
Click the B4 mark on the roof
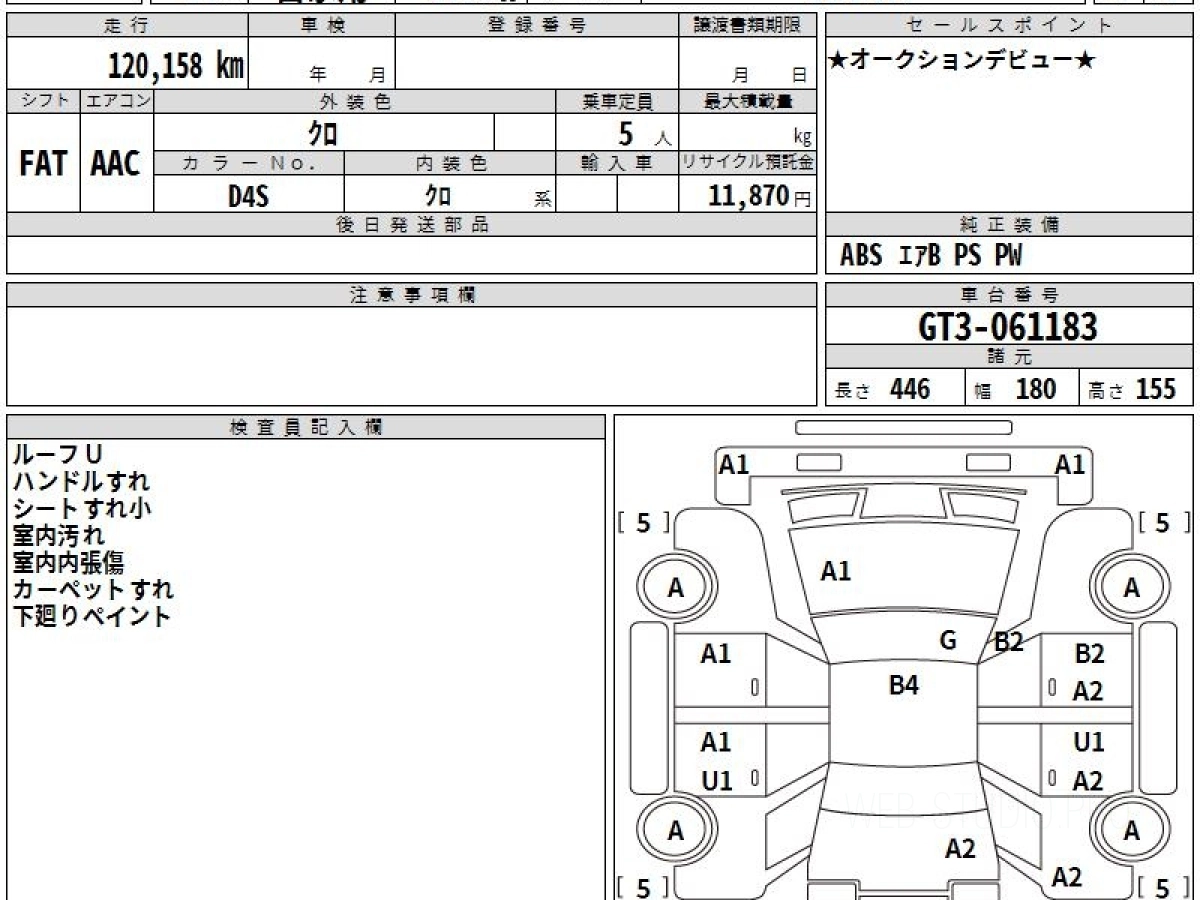[x=903, y=685]
